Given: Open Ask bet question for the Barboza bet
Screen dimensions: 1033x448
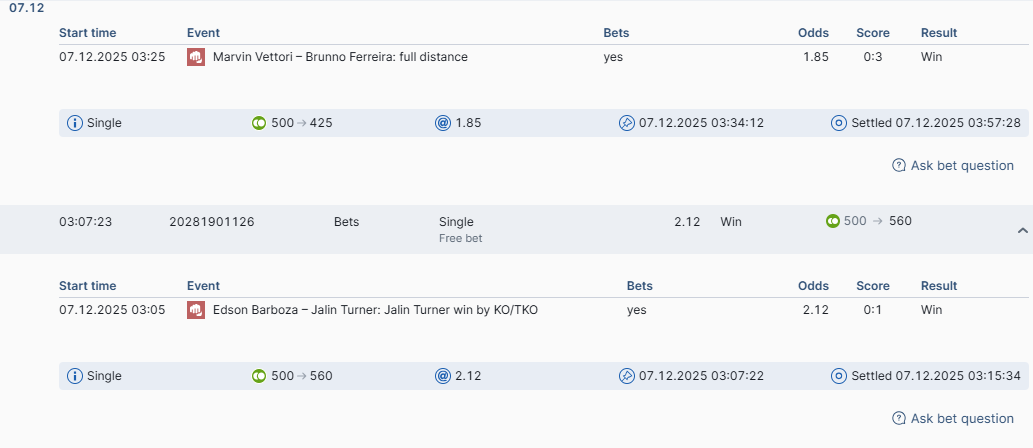Looking at the screenshot, I should [x=953, y=419].
